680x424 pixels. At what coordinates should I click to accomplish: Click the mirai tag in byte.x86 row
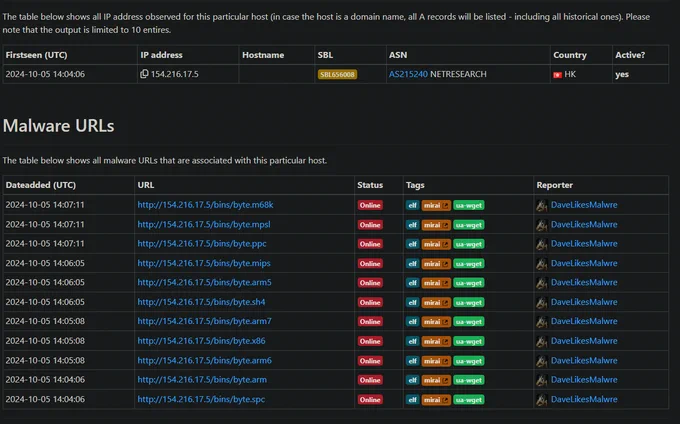436,341
